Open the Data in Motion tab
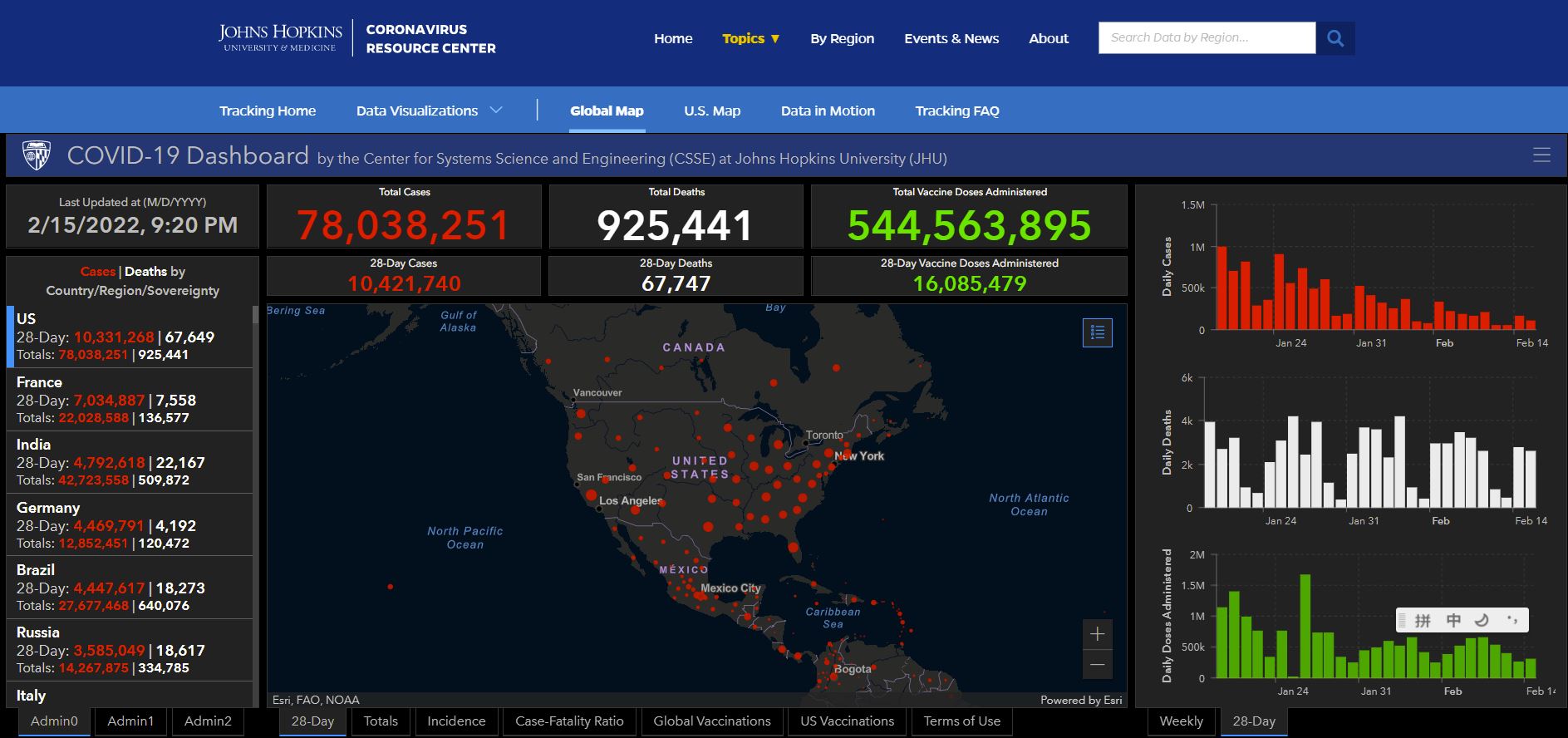 828,111
